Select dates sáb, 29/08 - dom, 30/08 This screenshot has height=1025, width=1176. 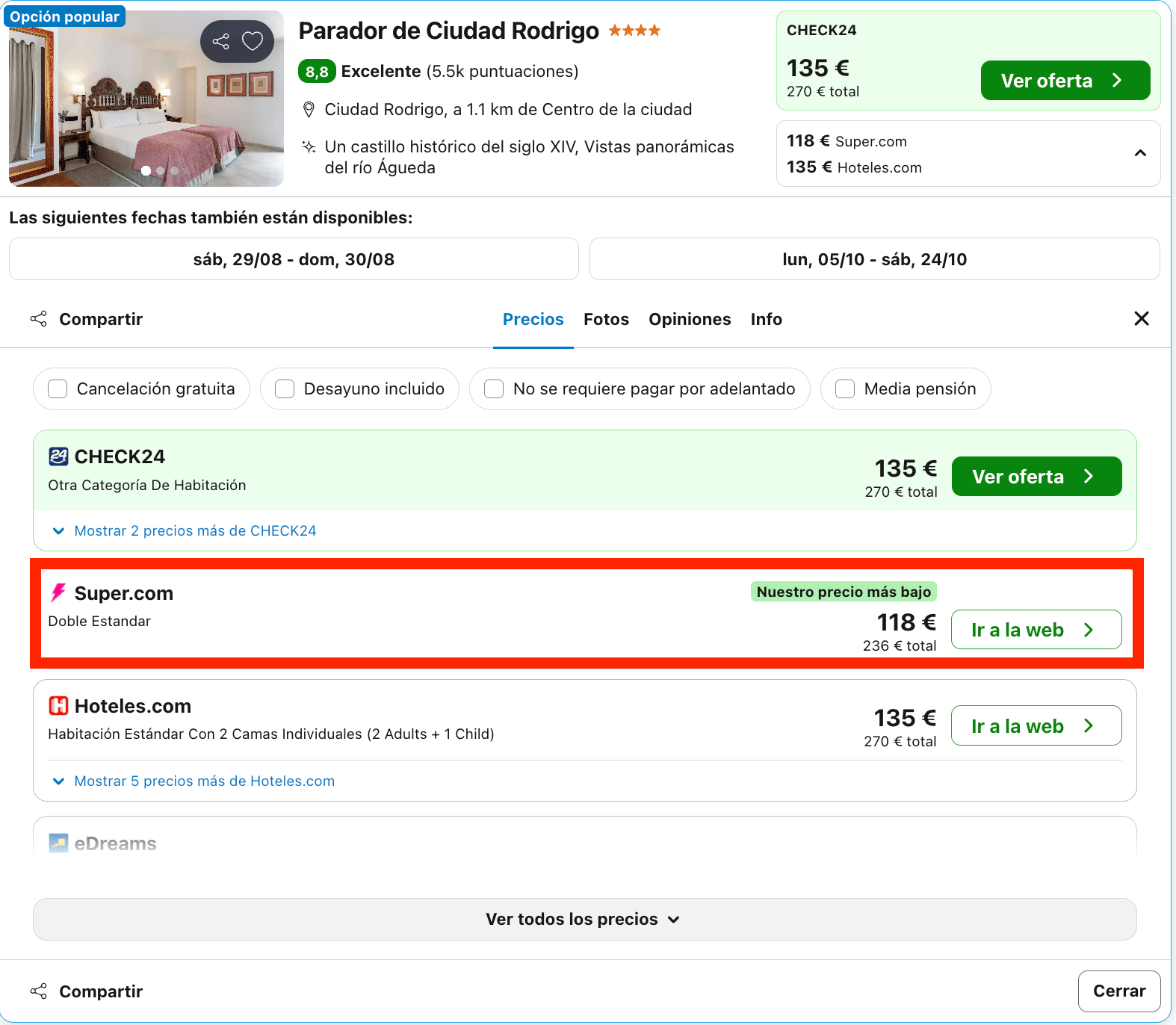pos(294,259)
